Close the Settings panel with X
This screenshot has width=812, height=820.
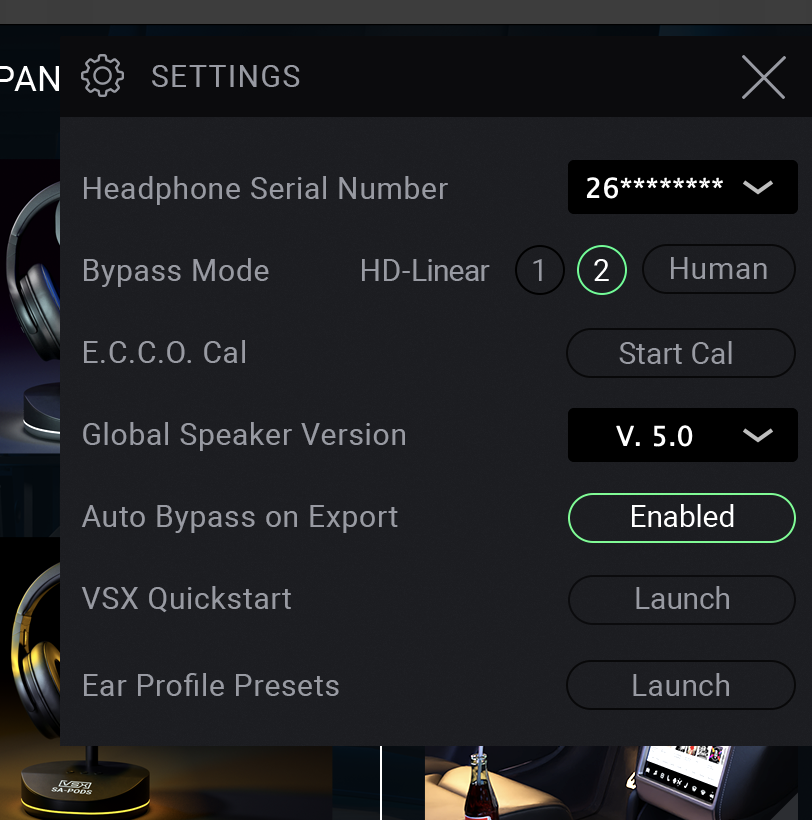coord(763,77)
